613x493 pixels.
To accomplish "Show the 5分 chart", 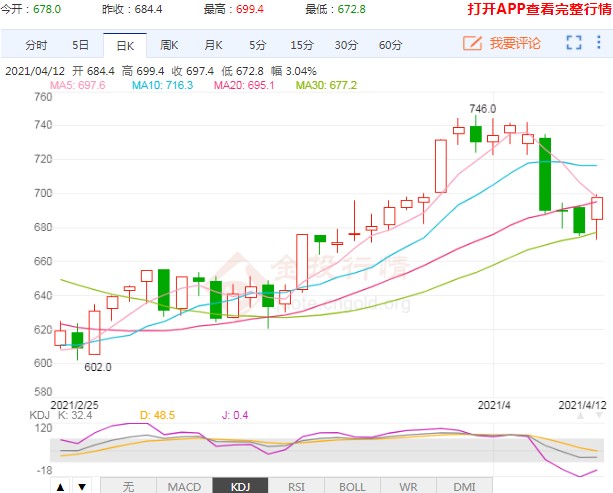I will click(257, 45).
